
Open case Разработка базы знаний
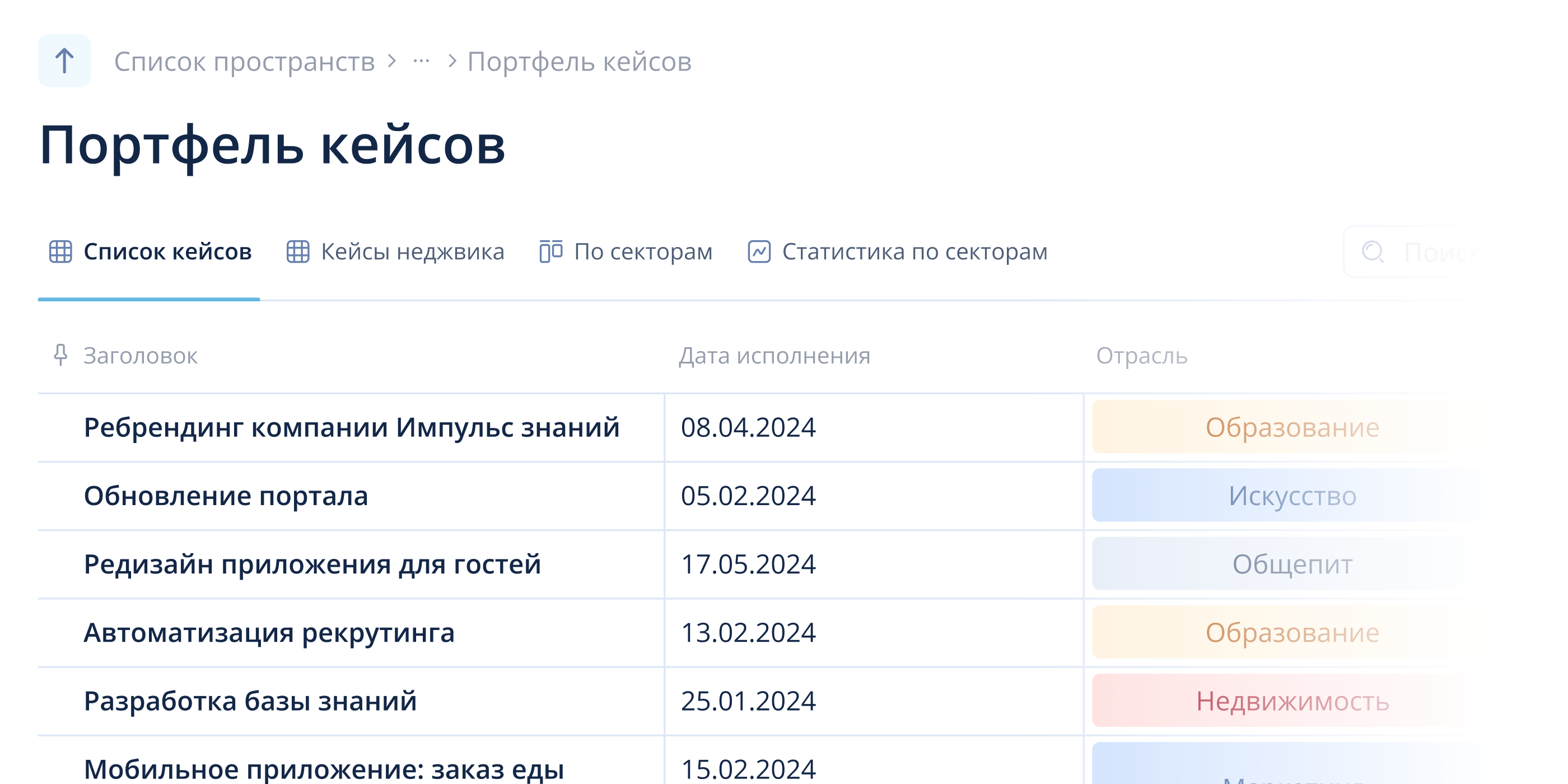pos(250,701)
